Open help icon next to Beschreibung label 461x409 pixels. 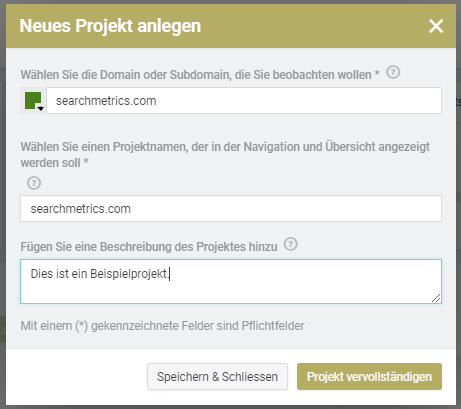[x=291, y=244]
